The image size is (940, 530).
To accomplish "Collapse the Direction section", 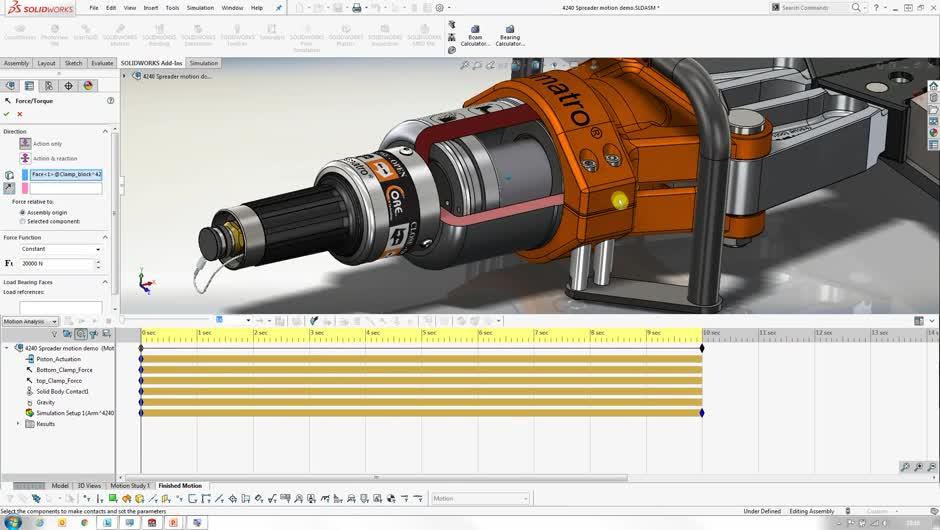I will (x=105, y=131).
